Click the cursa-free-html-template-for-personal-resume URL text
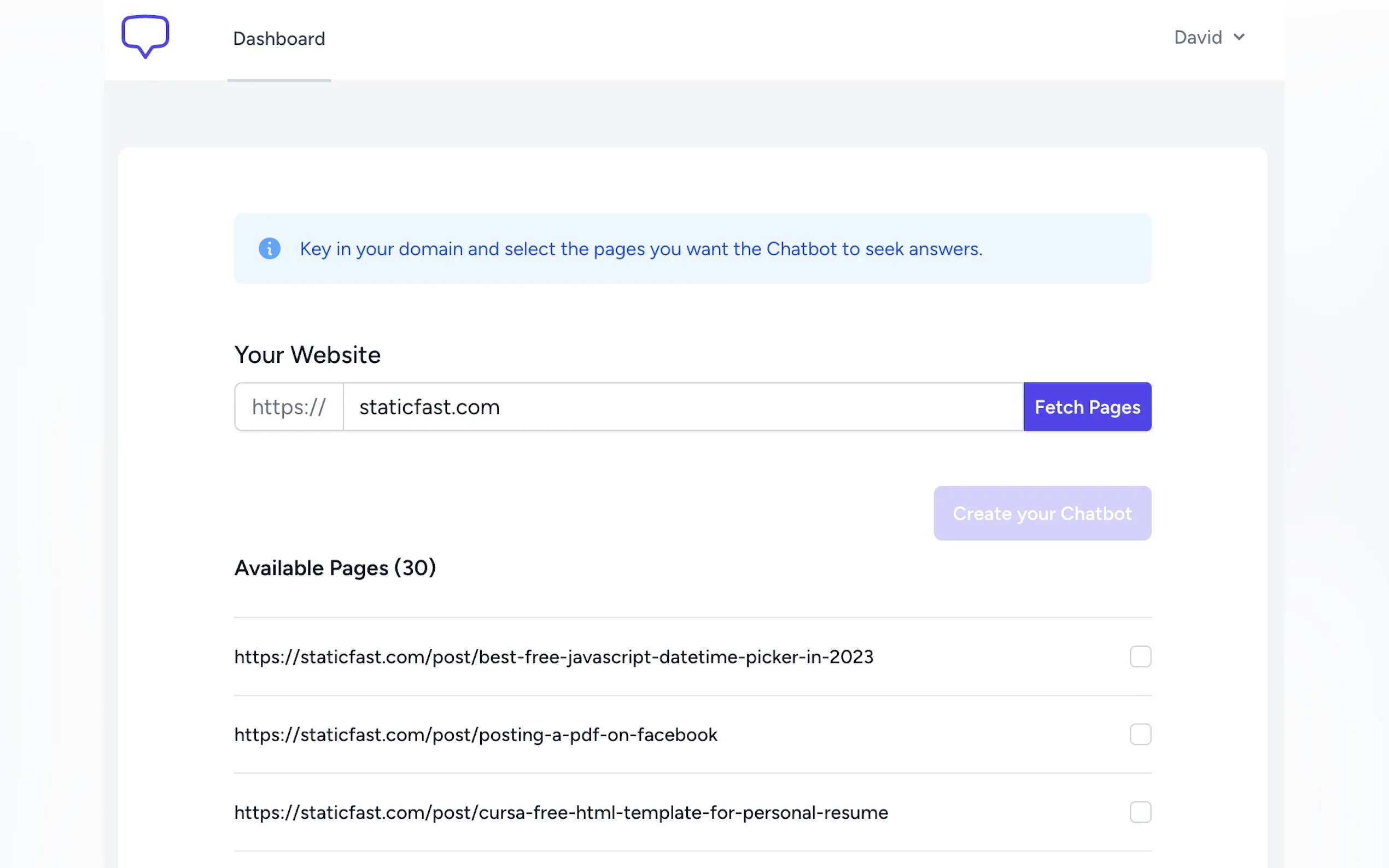The width and height of the screenshot is (1389, 868). (x=561, y=813)
